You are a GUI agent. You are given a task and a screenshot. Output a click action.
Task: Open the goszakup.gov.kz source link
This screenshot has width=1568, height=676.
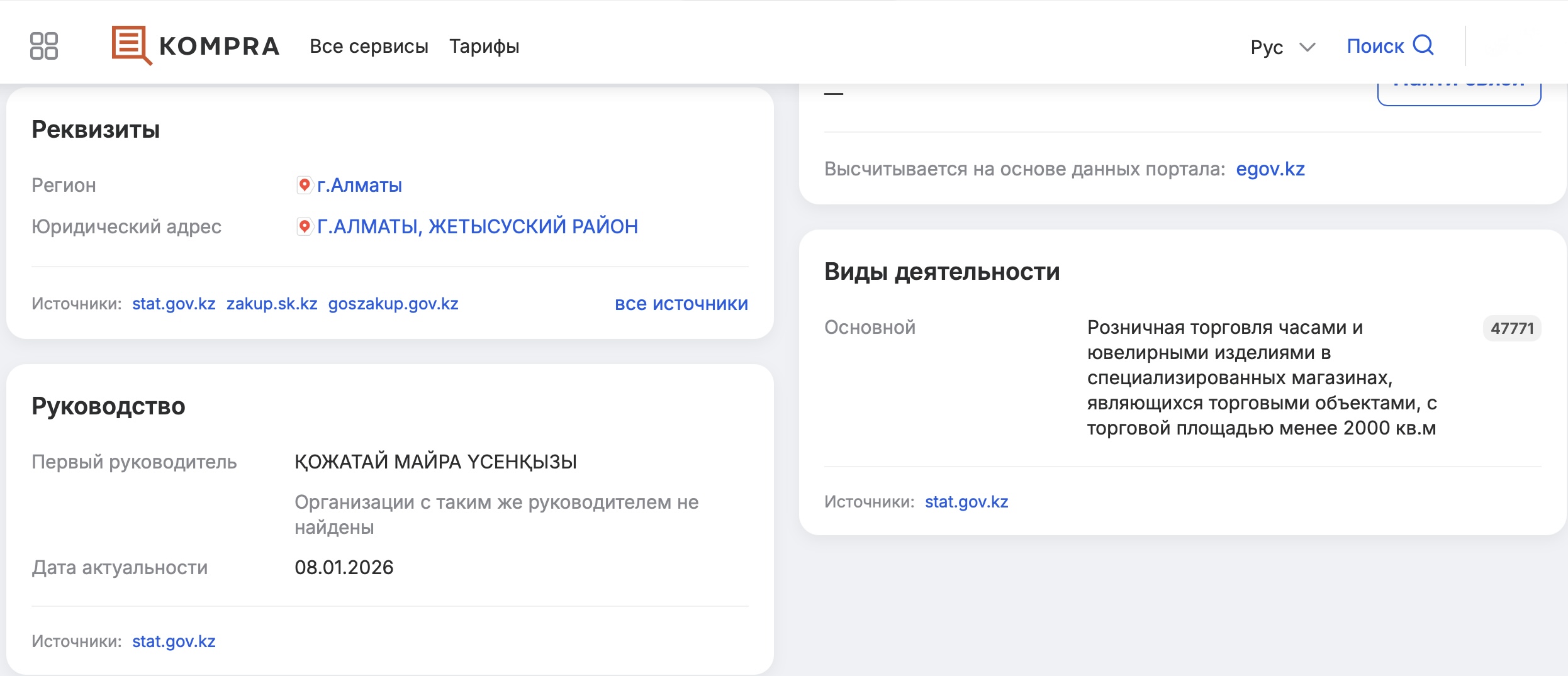click(393, 304)
